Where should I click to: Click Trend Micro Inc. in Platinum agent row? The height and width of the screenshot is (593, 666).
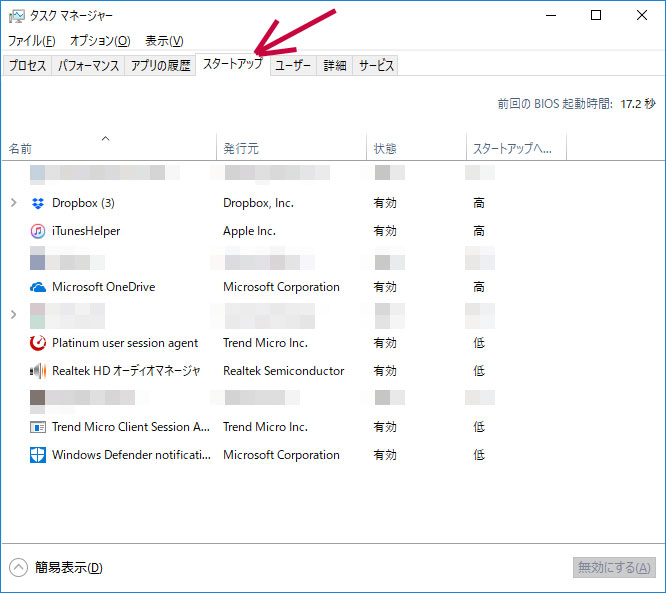pos(265,343)
